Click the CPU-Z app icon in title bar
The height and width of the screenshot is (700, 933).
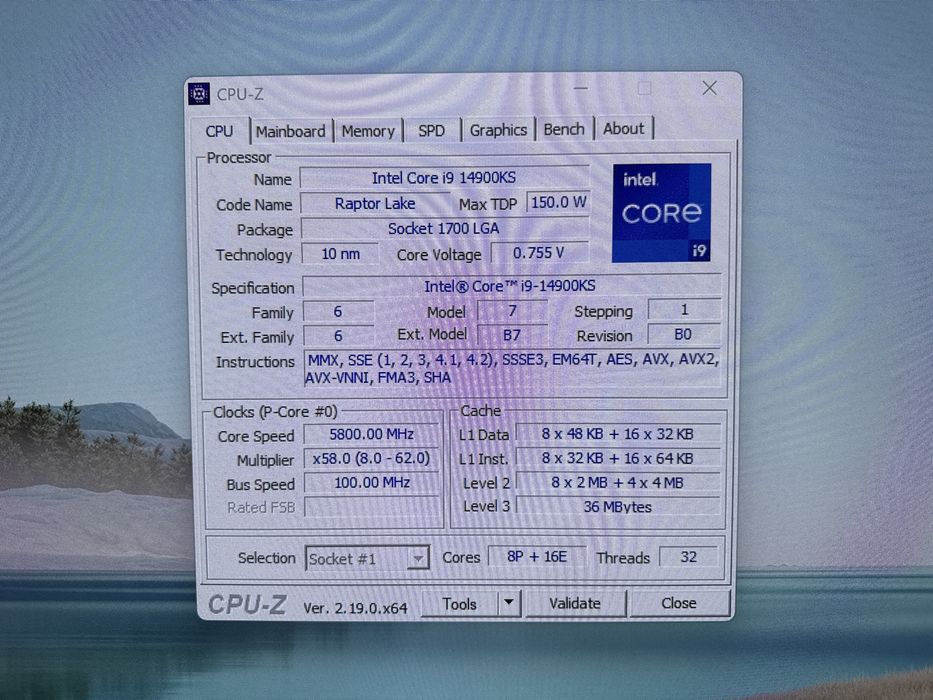point(199,93)
